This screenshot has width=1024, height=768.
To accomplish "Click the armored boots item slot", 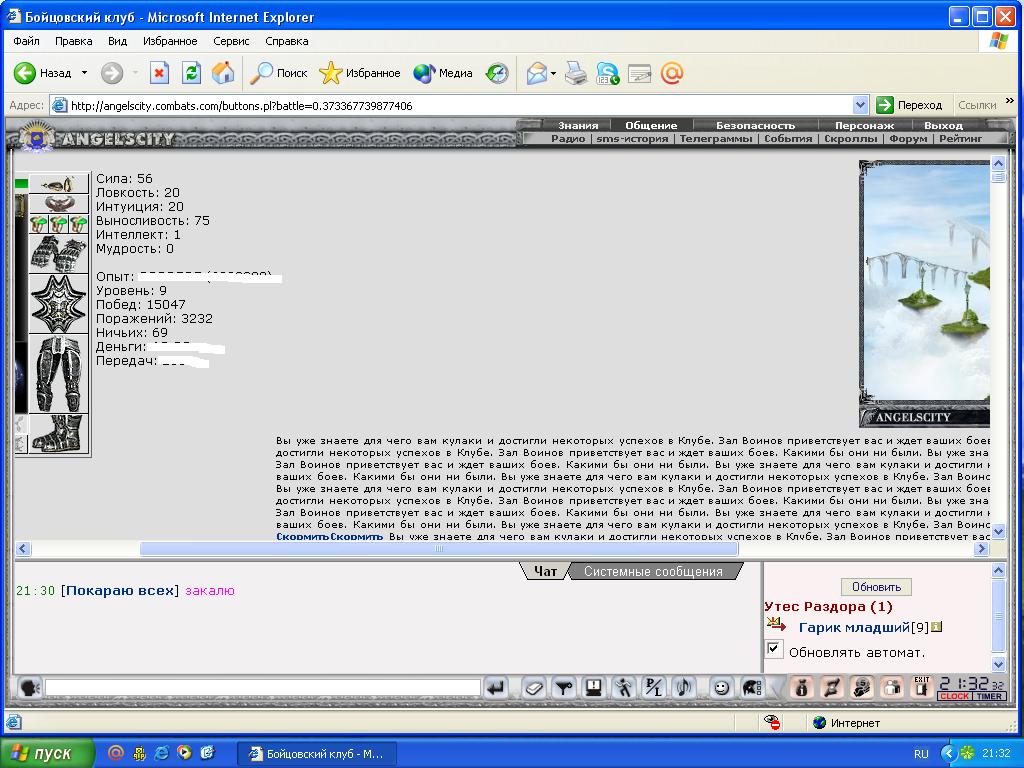I will coord(59,434).
